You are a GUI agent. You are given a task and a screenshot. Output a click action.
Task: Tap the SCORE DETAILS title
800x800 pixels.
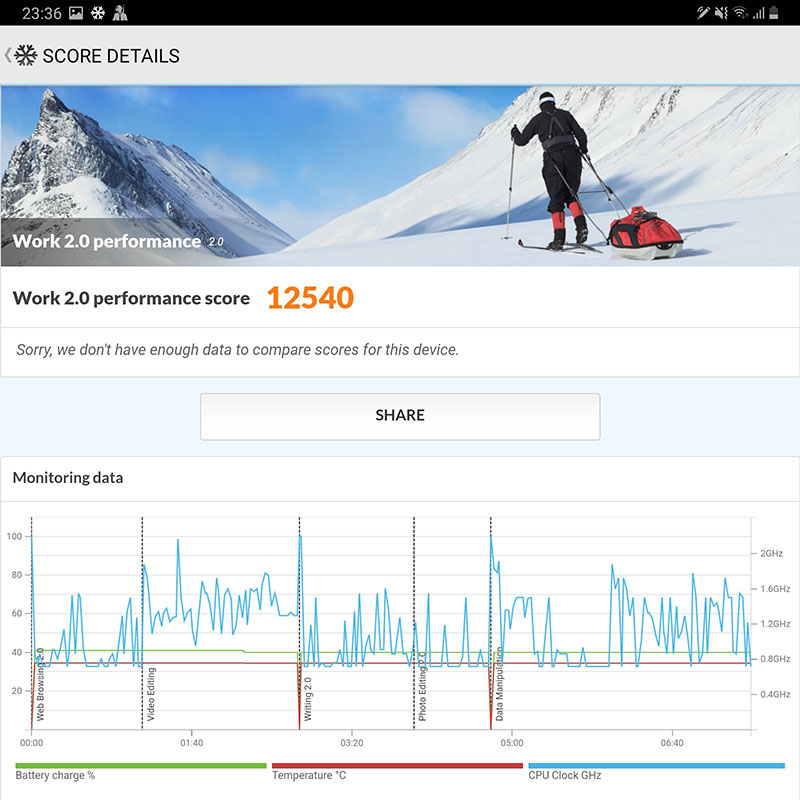pyautogui.click(x=111, y=56)
